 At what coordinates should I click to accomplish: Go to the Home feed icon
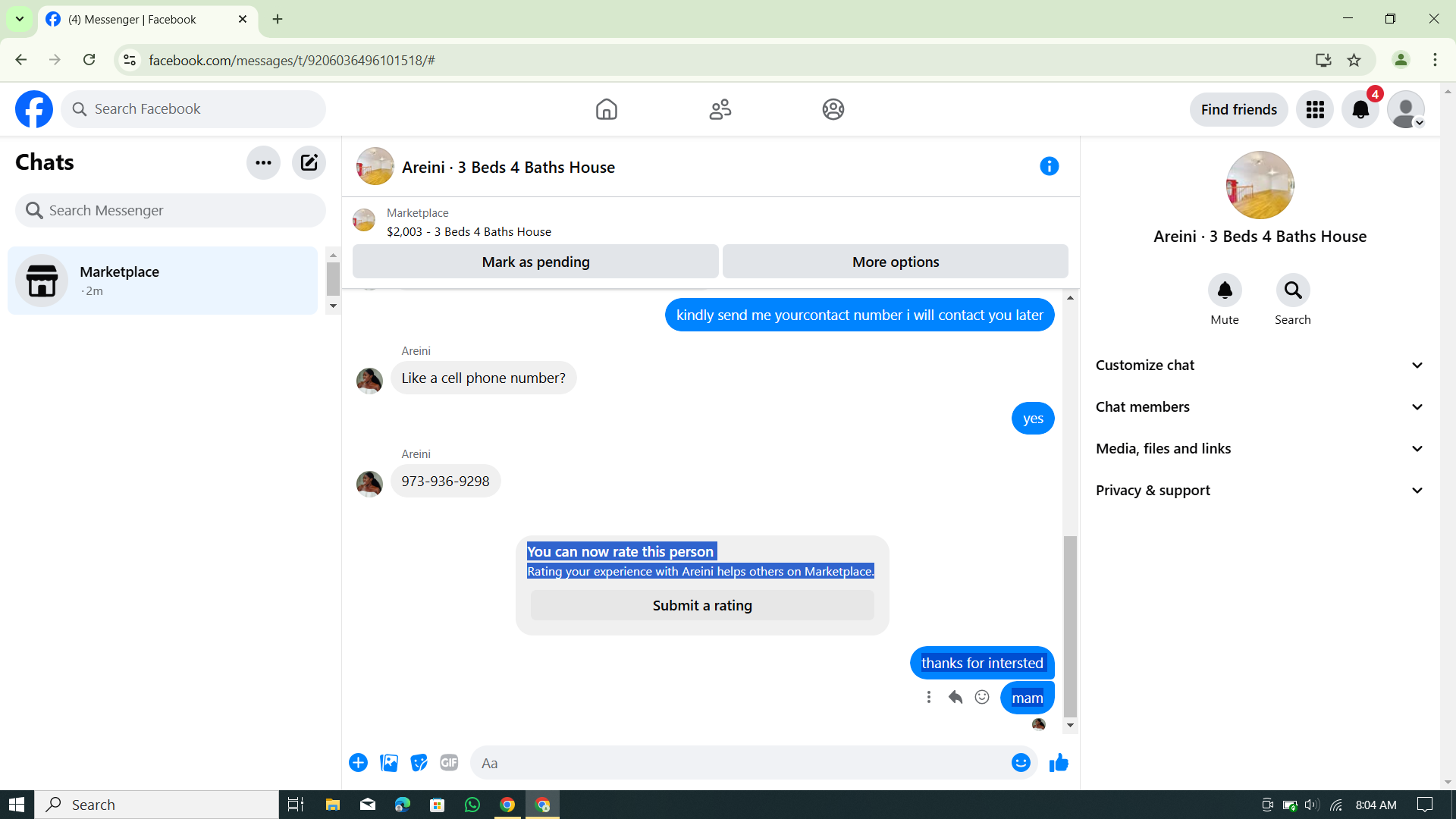pyautogui.click(x=607, y=109)
